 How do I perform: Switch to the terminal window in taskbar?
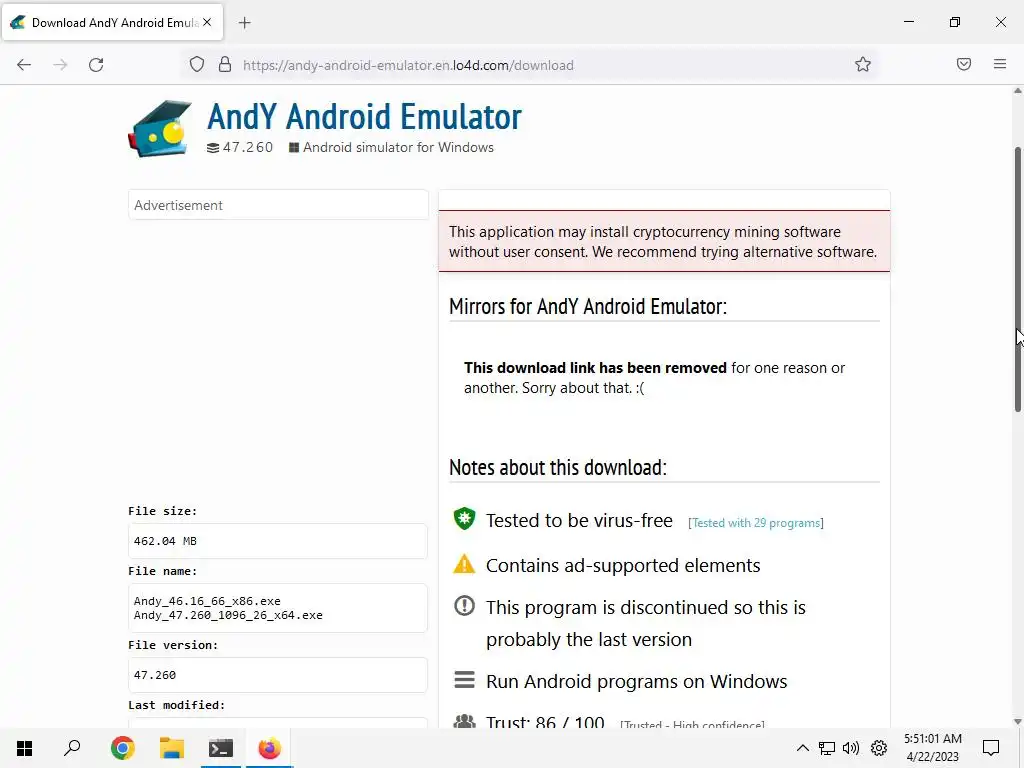pyautogui.click(x=221, y=748)
